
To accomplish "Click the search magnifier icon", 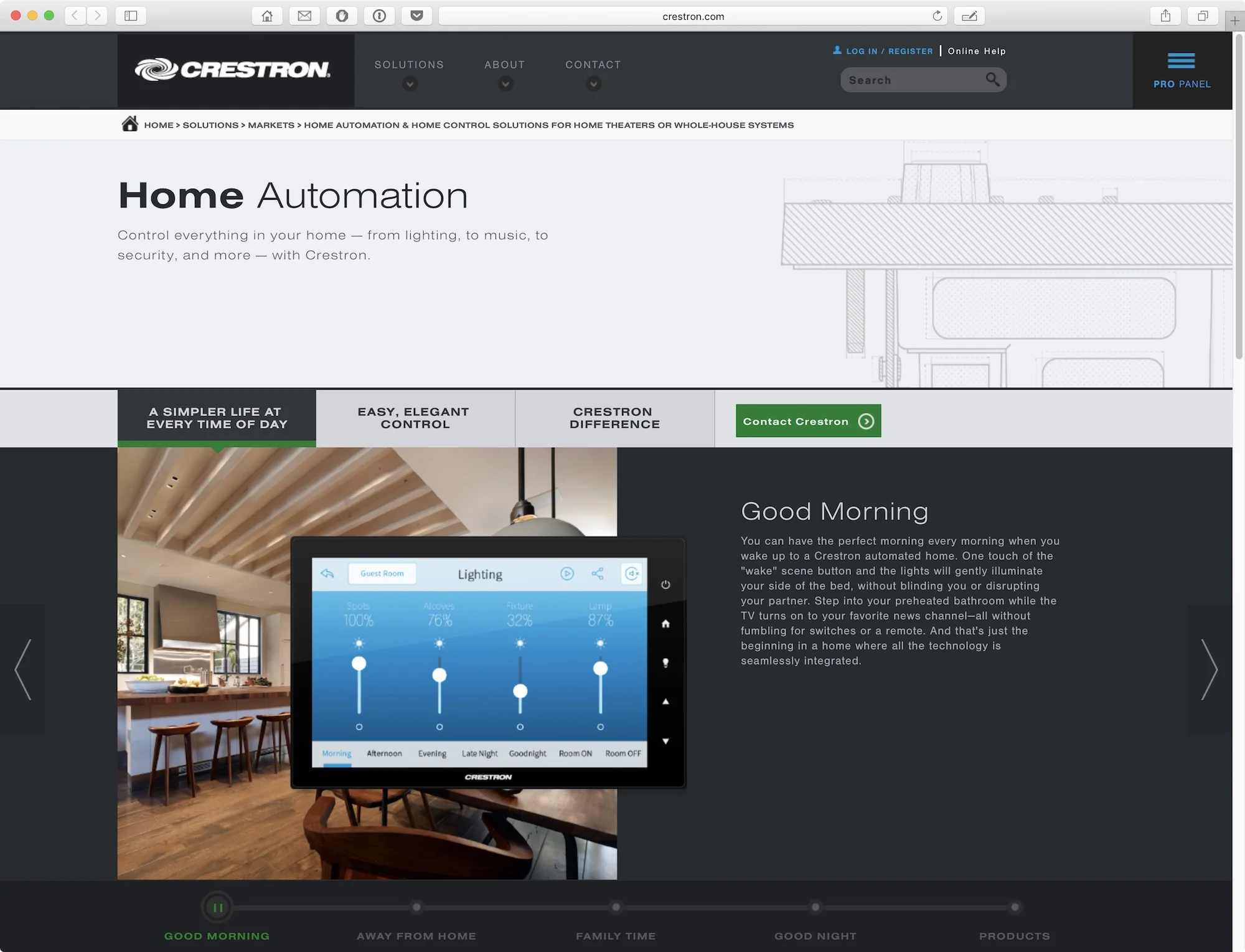I will point(992,80).
